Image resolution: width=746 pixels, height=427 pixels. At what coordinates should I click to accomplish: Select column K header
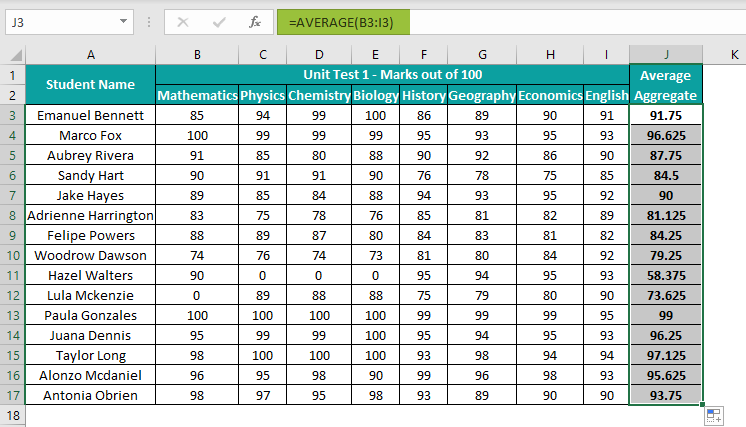point(725,55)
